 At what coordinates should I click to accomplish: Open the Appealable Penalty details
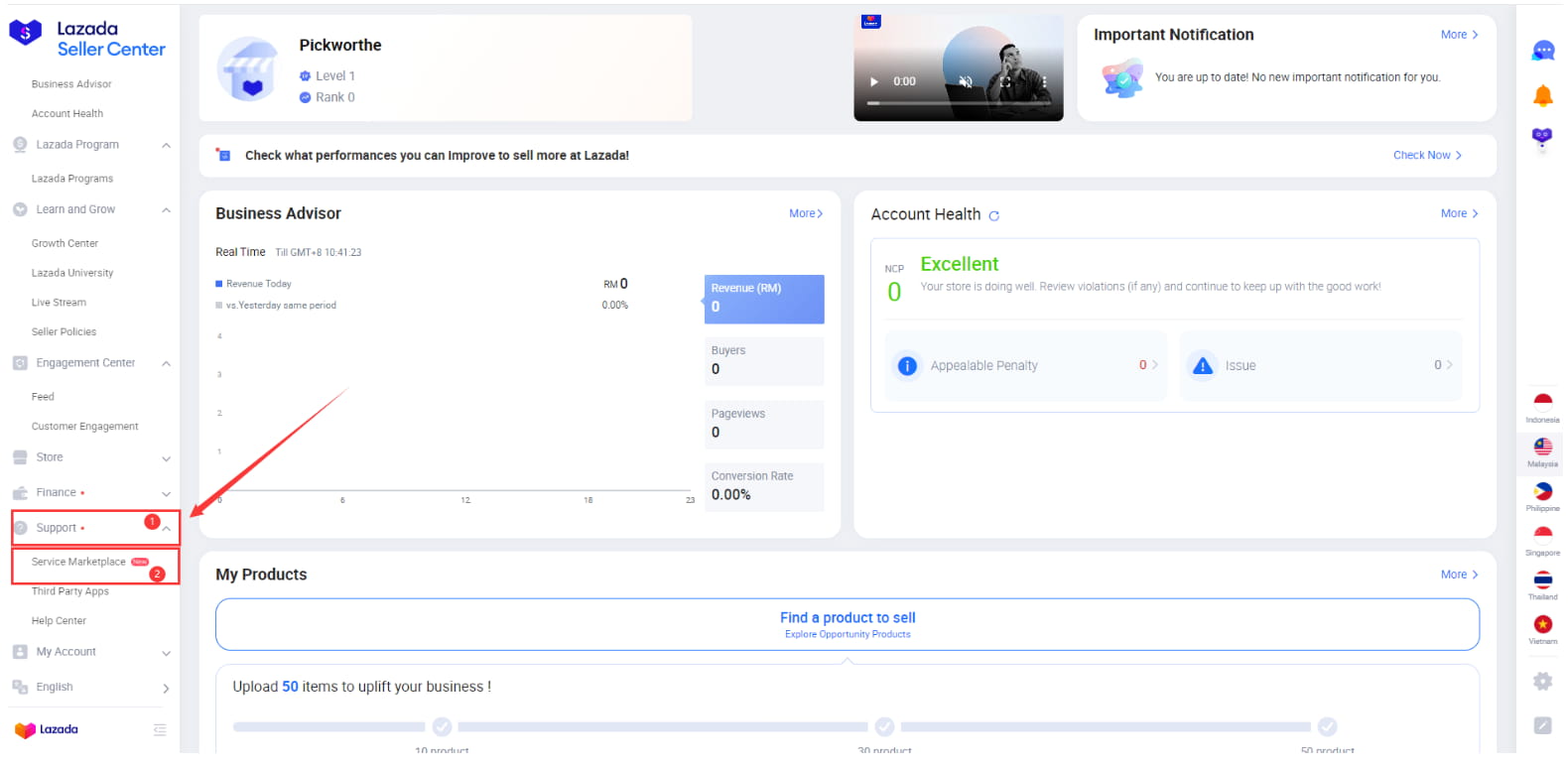pyautogui.click(x=1025, y=366)
